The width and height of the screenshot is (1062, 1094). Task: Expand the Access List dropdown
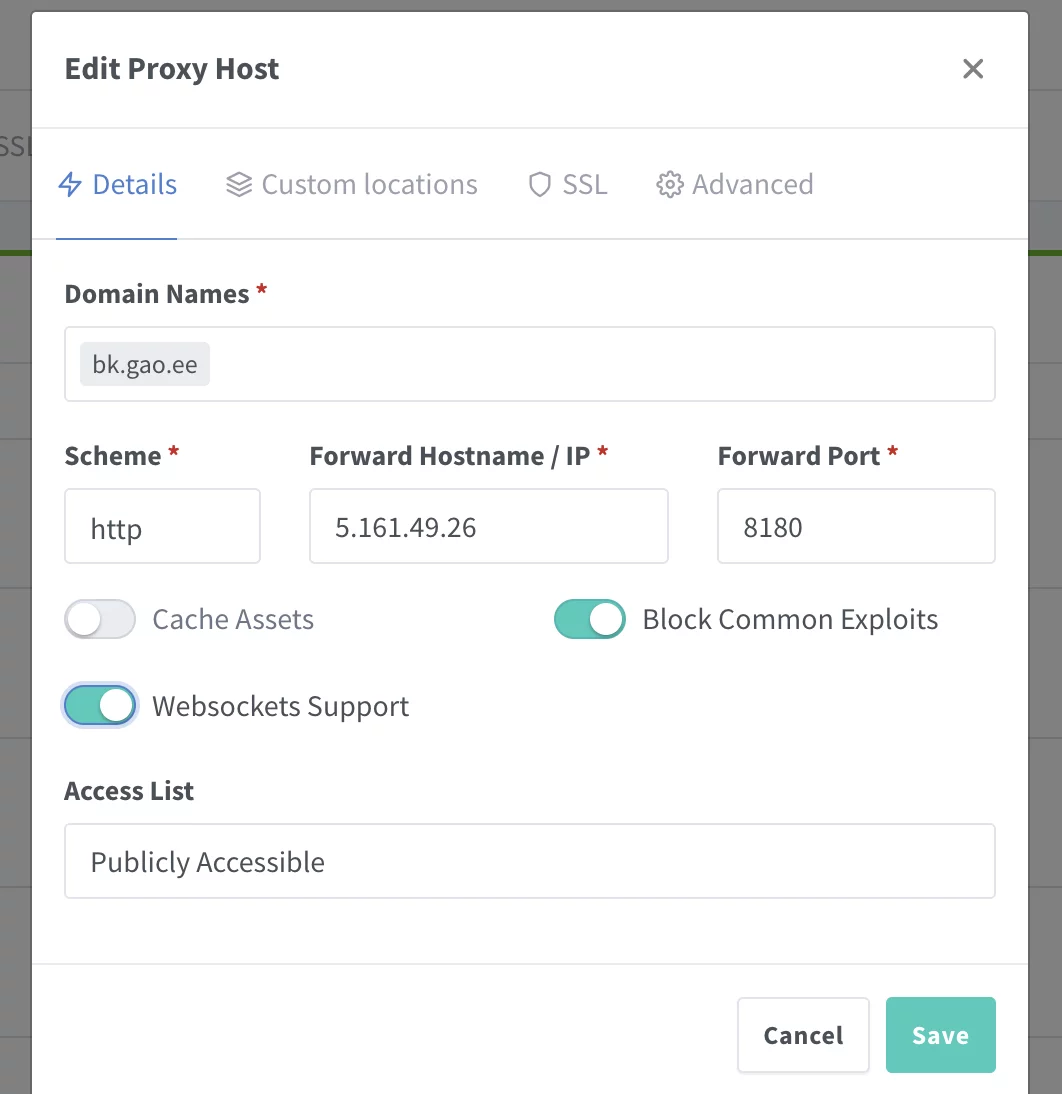click(x=529, y=861)
